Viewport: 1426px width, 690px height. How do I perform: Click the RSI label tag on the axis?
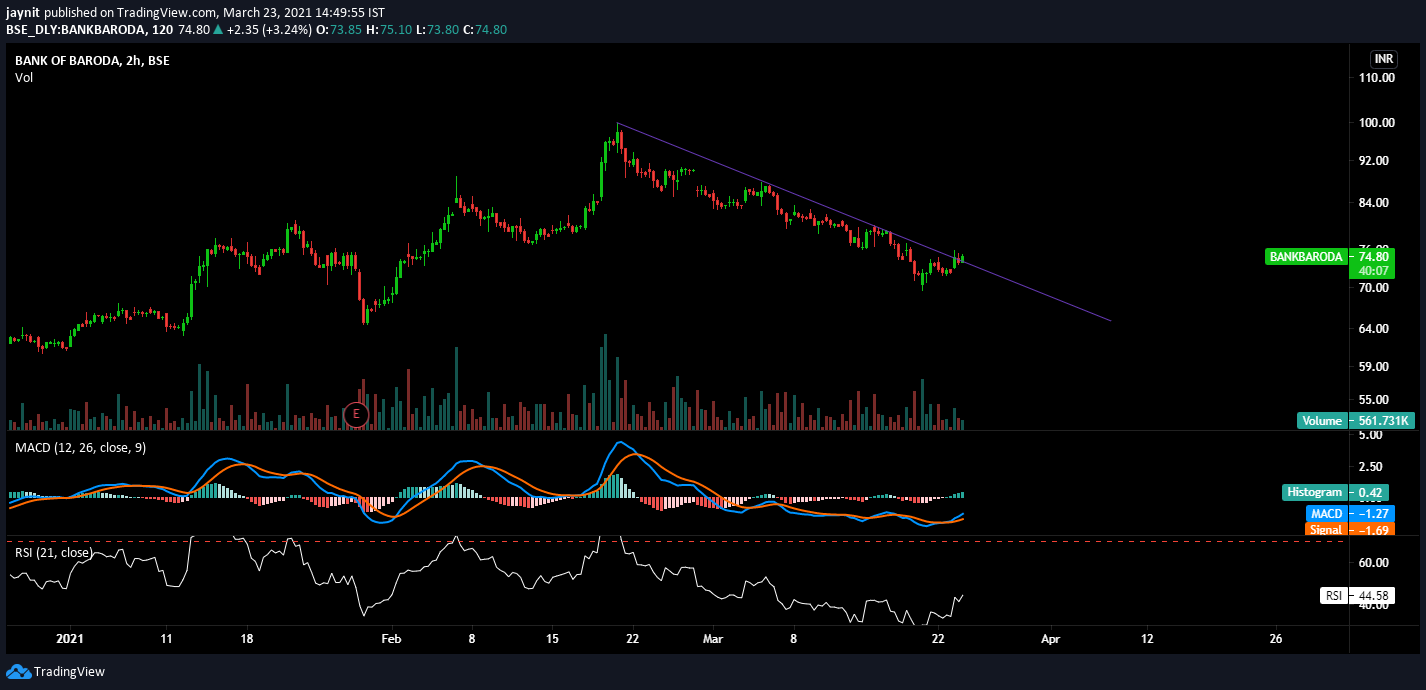point(1333,596)
